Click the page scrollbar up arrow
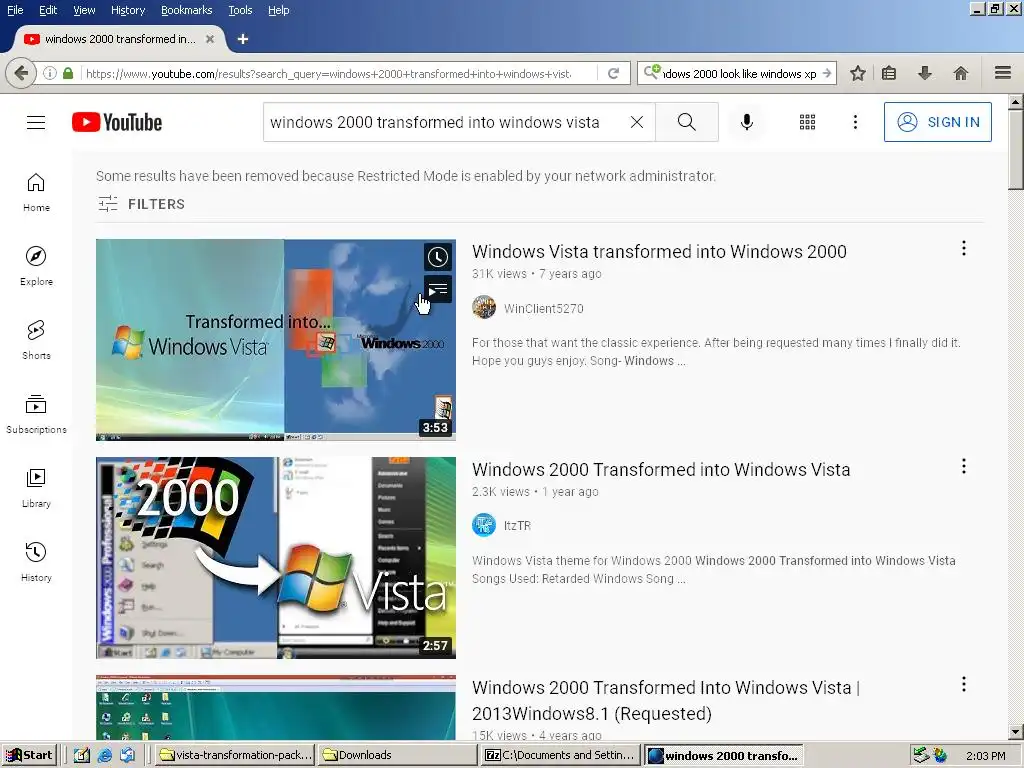Viewport: 1024px width, 768px height. [x=1016, y=101]
